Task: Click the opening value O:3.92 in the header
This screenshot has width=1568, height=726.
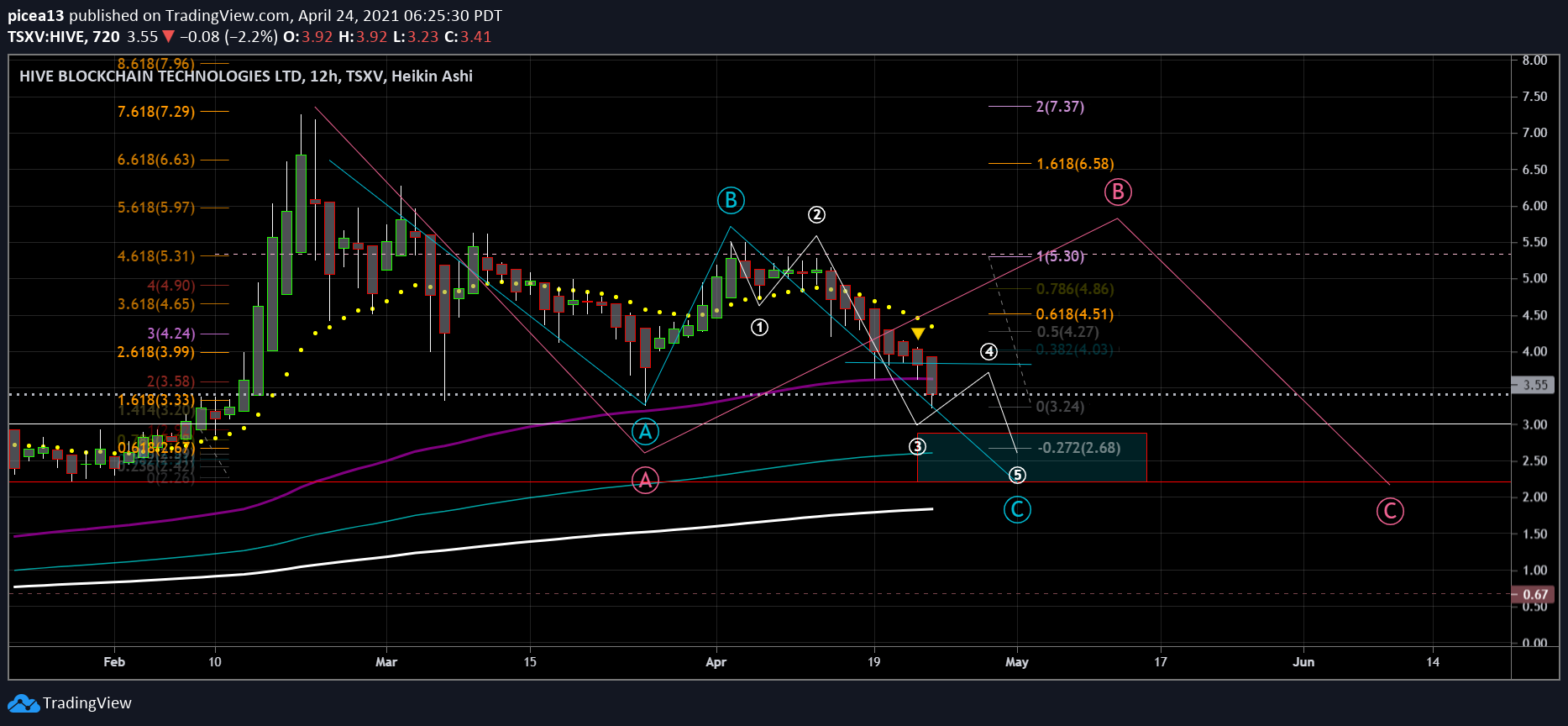Action: (307, 36)
